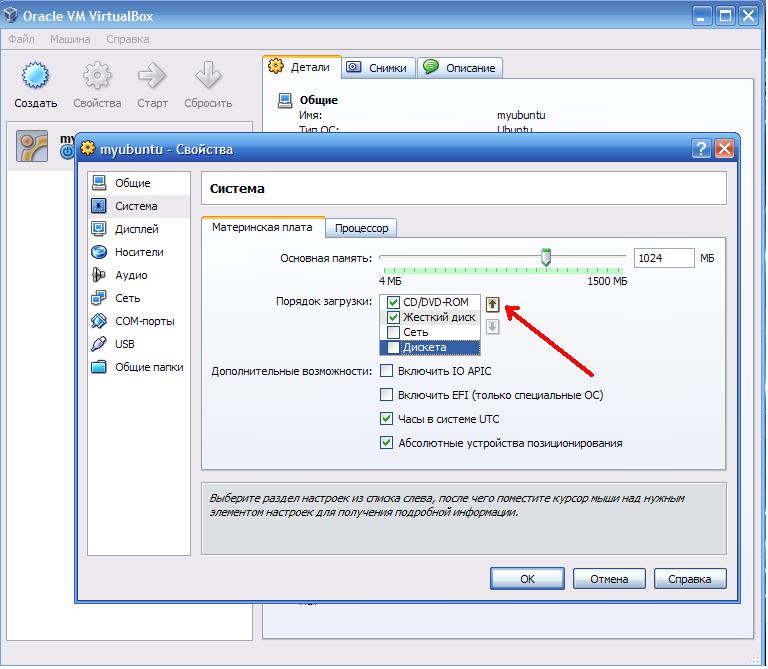The width and height of the screenshot is (768, 669).
Task: Switch to the Процессор tab
Action: 361,228
